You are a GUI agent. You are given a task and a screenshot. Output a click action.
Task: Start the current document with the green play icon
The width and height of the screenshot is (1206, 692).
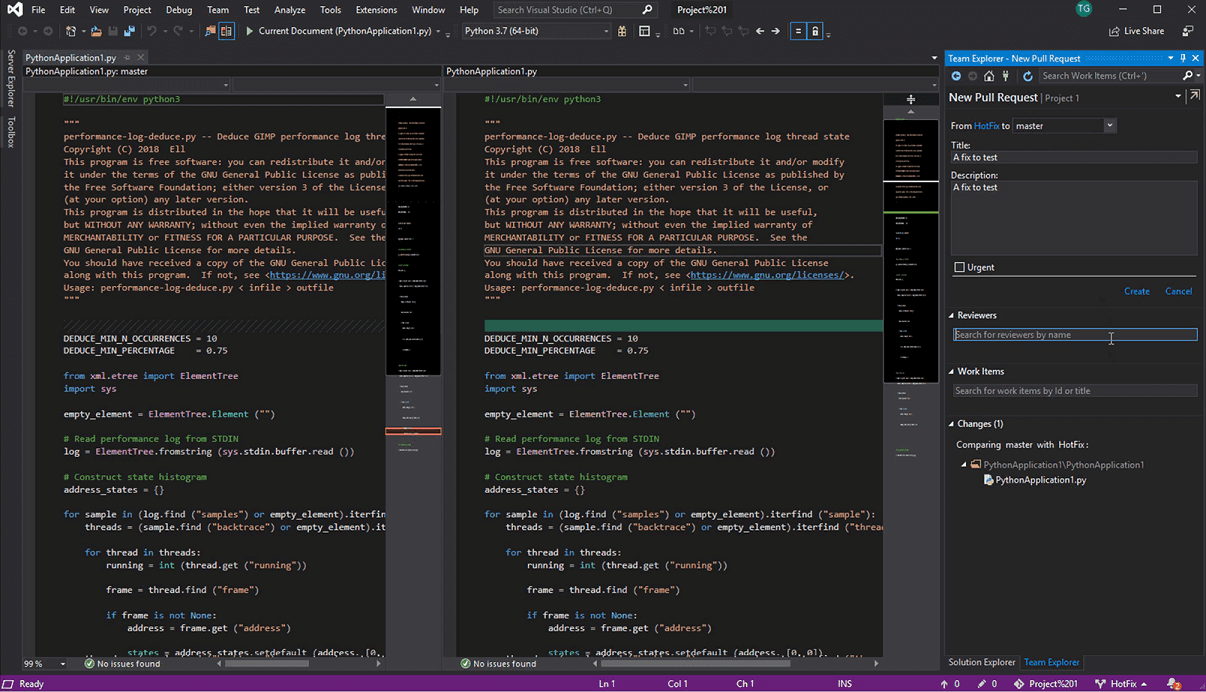(x=250, y=31)
